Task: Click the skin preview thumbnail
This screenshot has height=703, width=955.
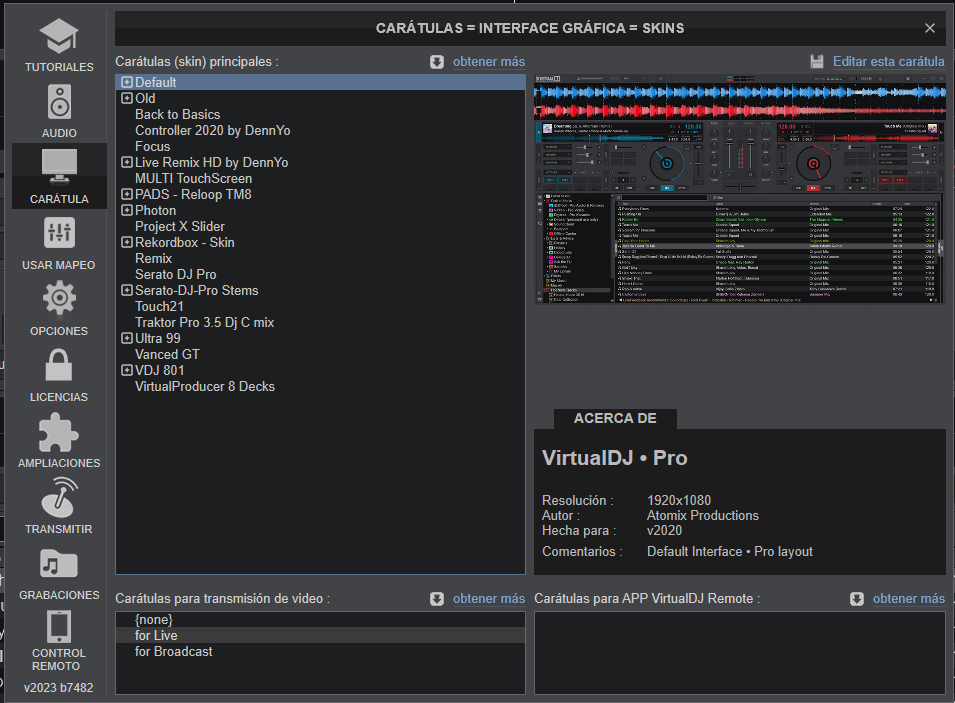Action: tap(739, 189)
